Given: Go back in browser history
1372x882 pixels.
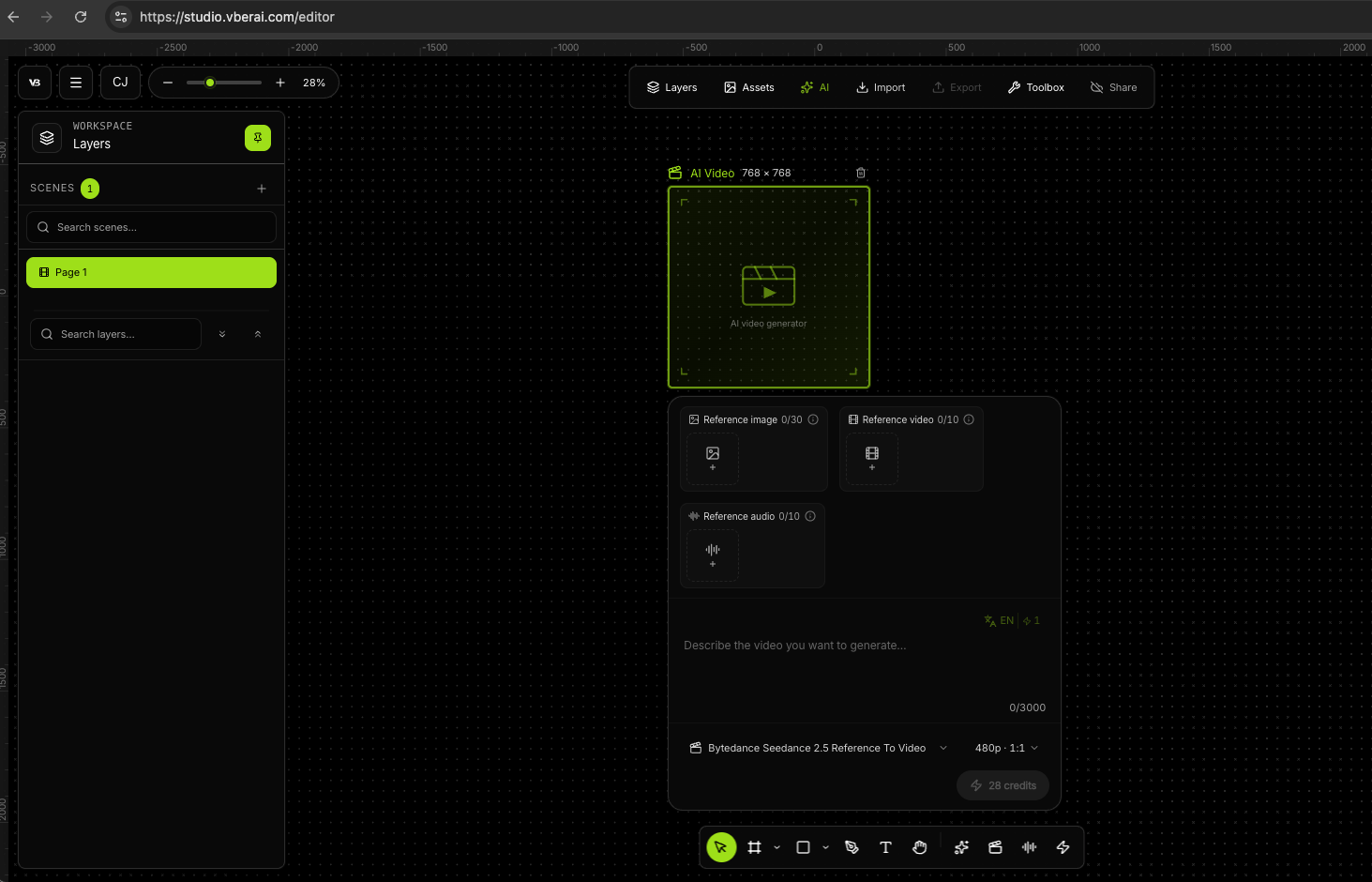Looking at the screenshot, I should [13, 17].
